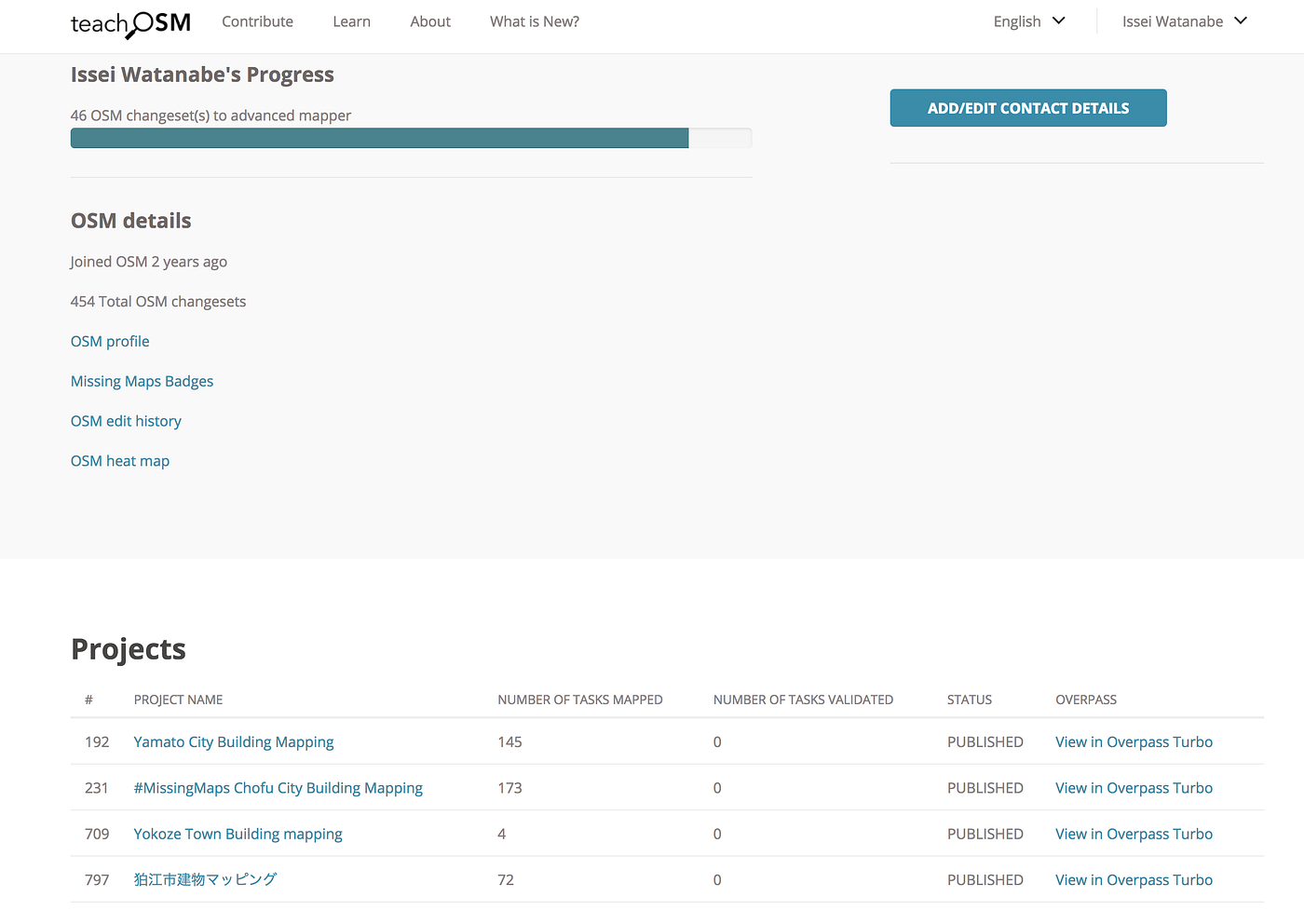Click project number 192 cell
Image resolution: width=1304 pixels, height=924 pixels.
[x=97, y=741]
